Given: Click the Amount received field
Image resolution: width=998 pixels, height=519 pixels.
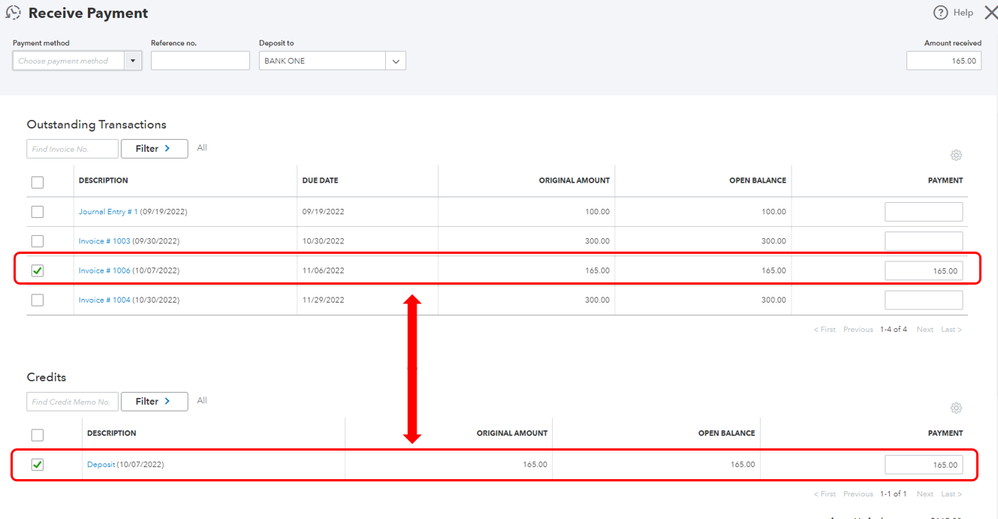Looking at the screenshot, I should 944,61.
